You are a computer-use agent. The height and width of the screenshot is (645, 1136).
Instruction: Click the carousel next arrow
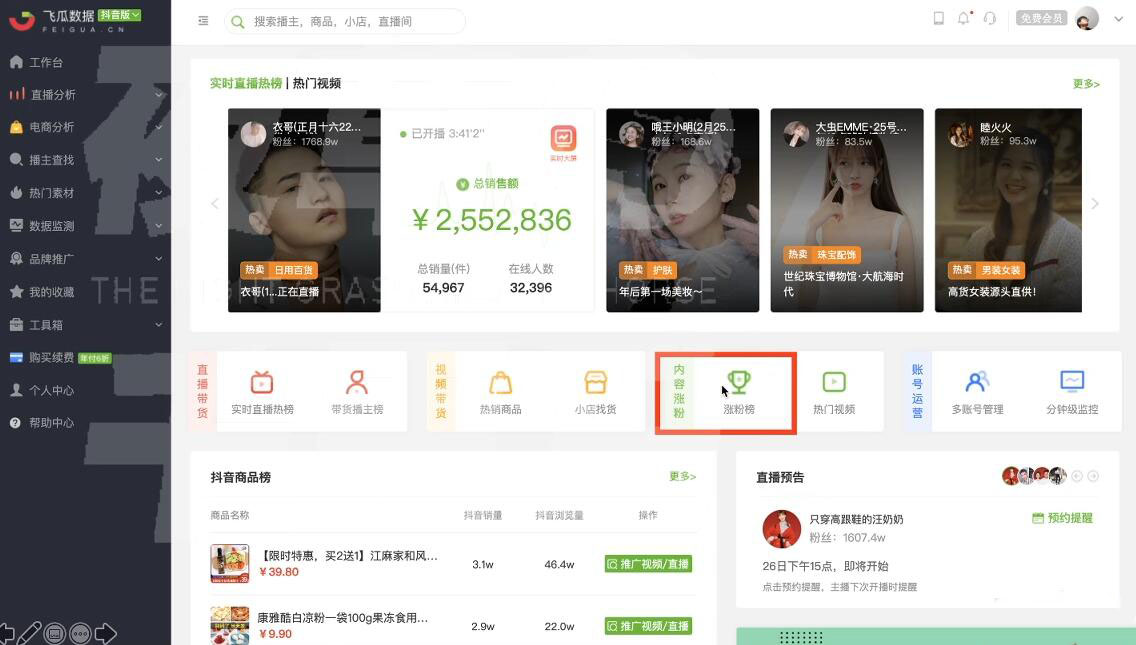1095,204
